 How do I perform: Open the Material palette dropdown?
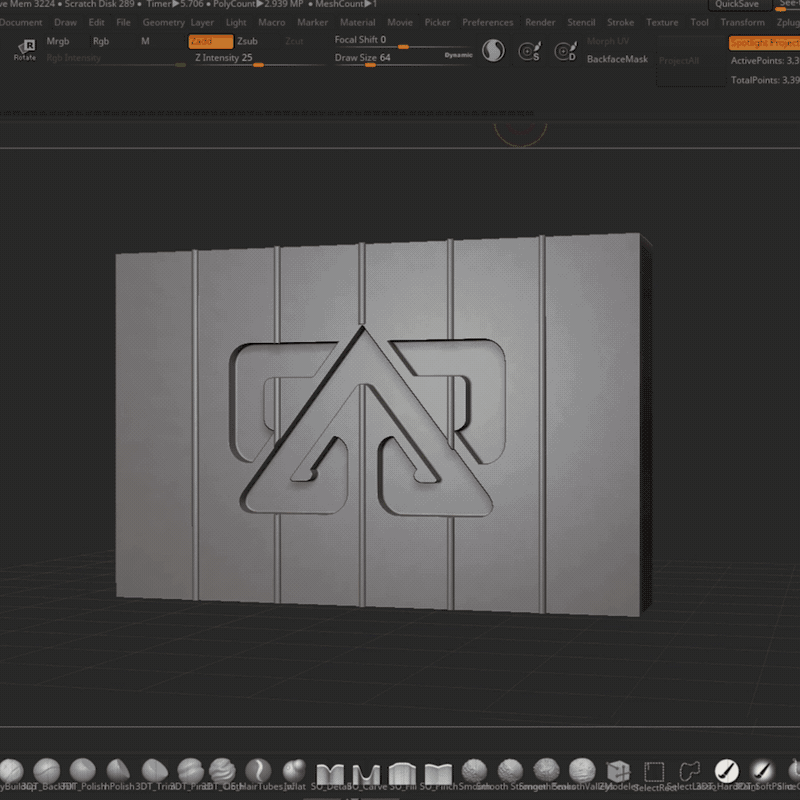(x=357, y=22)
